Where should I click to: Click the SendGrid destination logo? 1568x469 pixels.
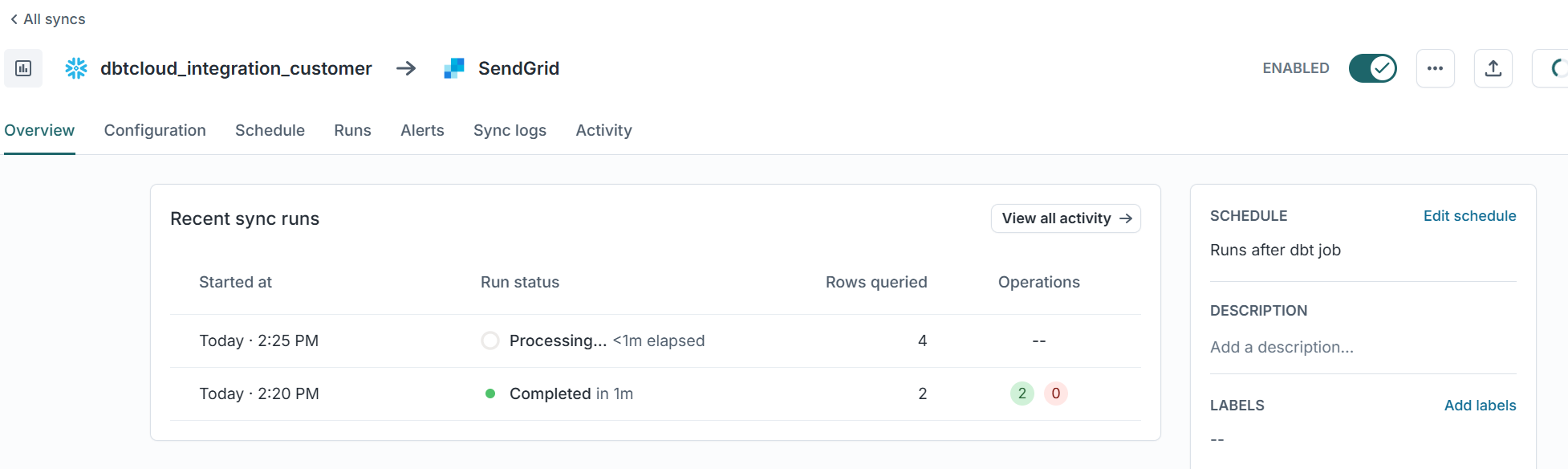454,68
